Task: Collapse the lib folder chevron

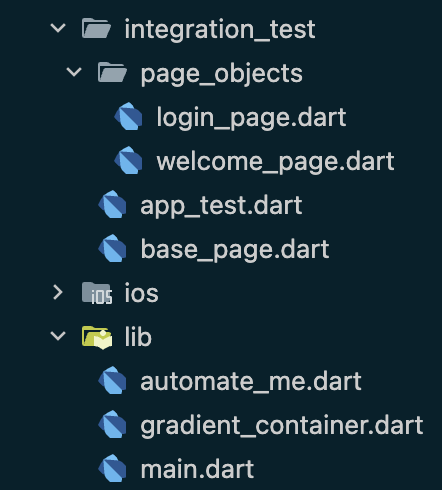Action: click(58, 336)
